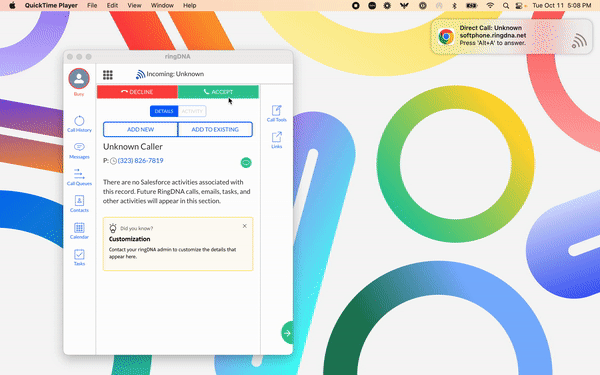
Task: Click the date and time in menu bar
Action: 562,5
